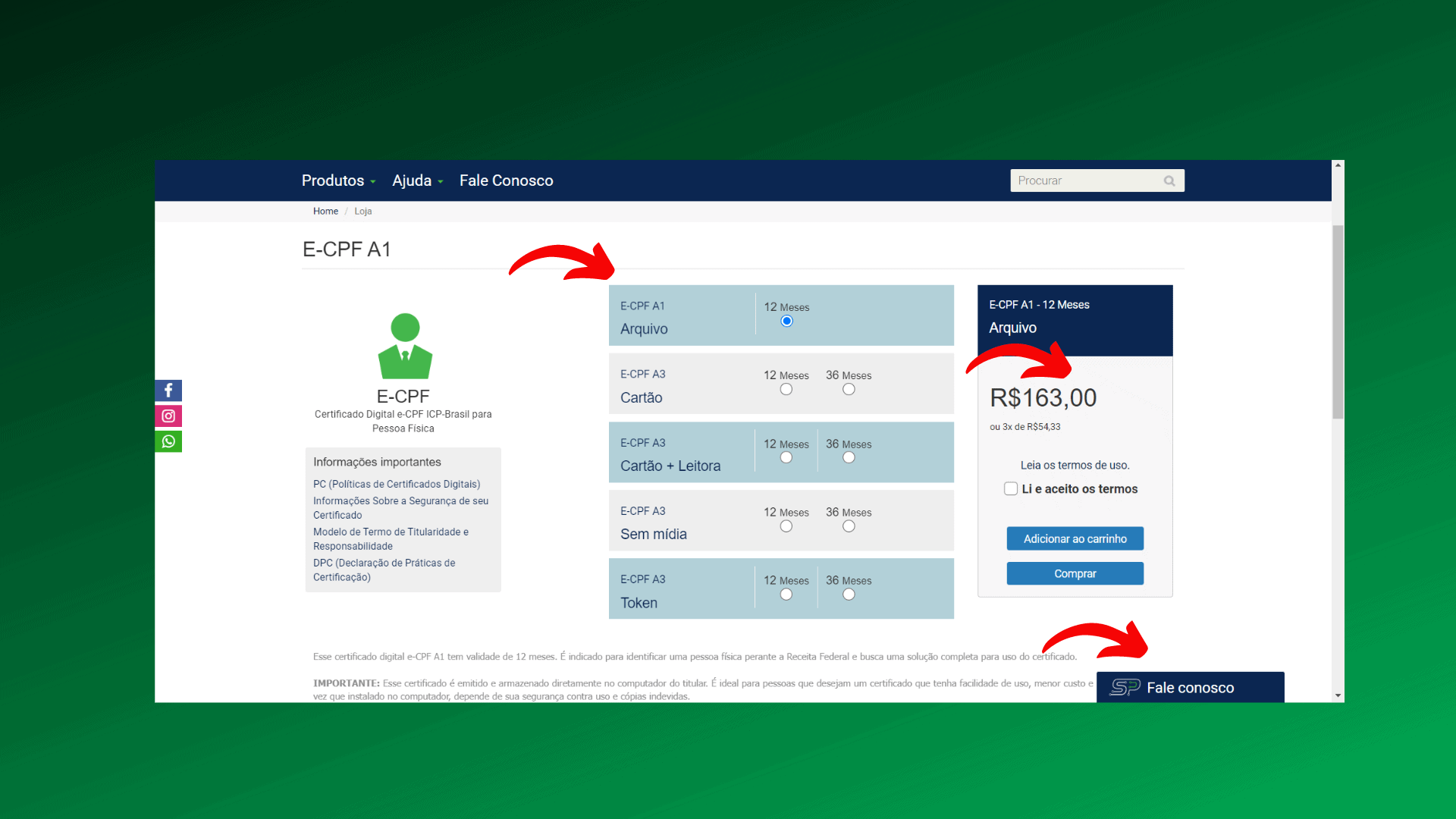Image resolution: width=1456 pixels, height=819 pixels.
Task: Click the 'Cartão + Leitora' option label
Action: pos(670,466)
